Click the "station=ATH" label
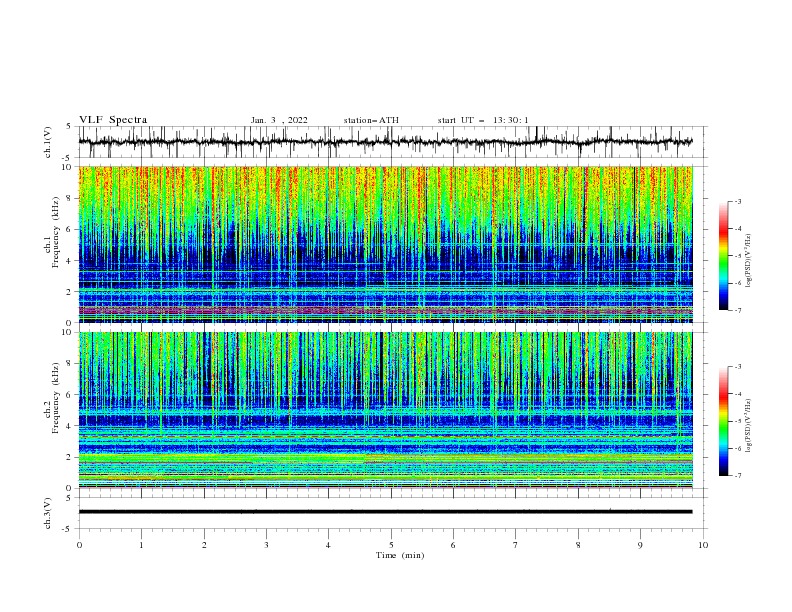This screenshot has width=792, height=612. (371, 120)
